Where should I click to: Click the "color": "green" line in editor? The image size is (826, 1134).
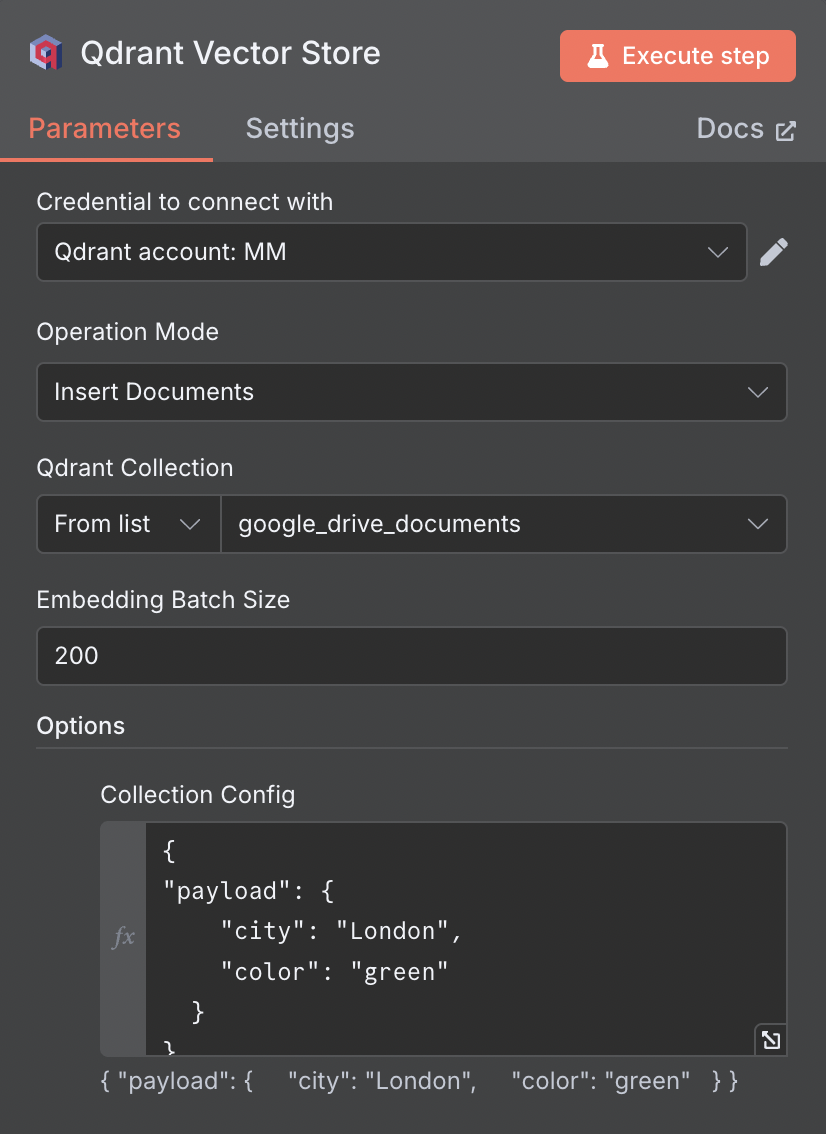[x=334, y=971]
